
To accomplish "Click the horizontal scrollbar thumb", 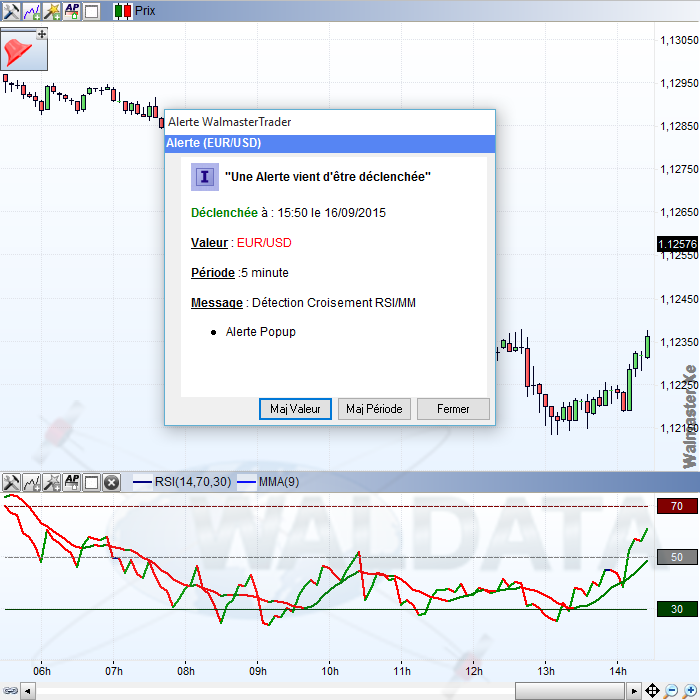I will tap(572, 691).
